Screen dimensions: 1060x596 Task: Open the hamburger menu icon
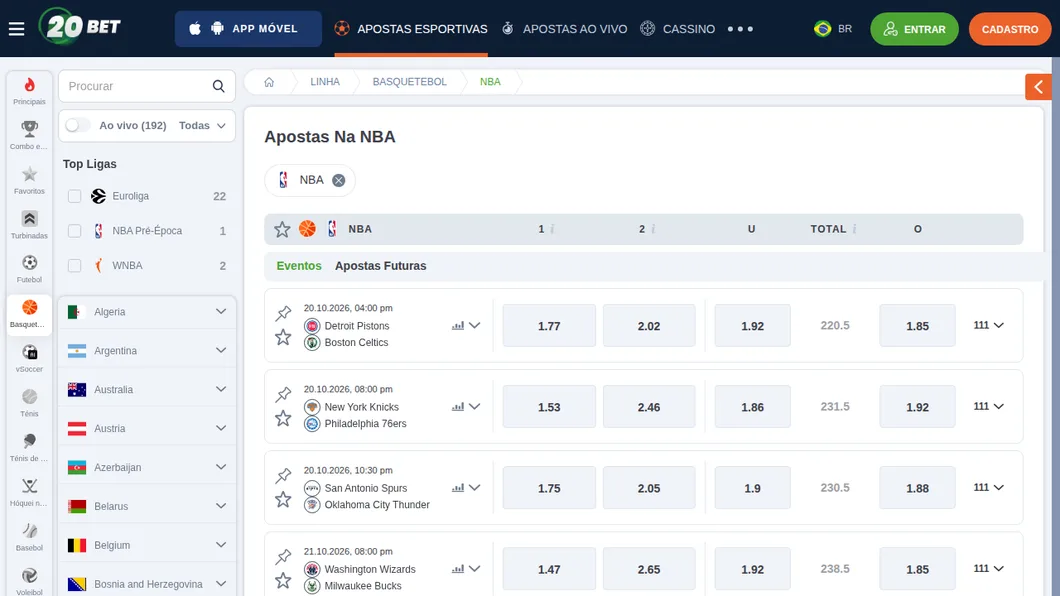(16, 29)
